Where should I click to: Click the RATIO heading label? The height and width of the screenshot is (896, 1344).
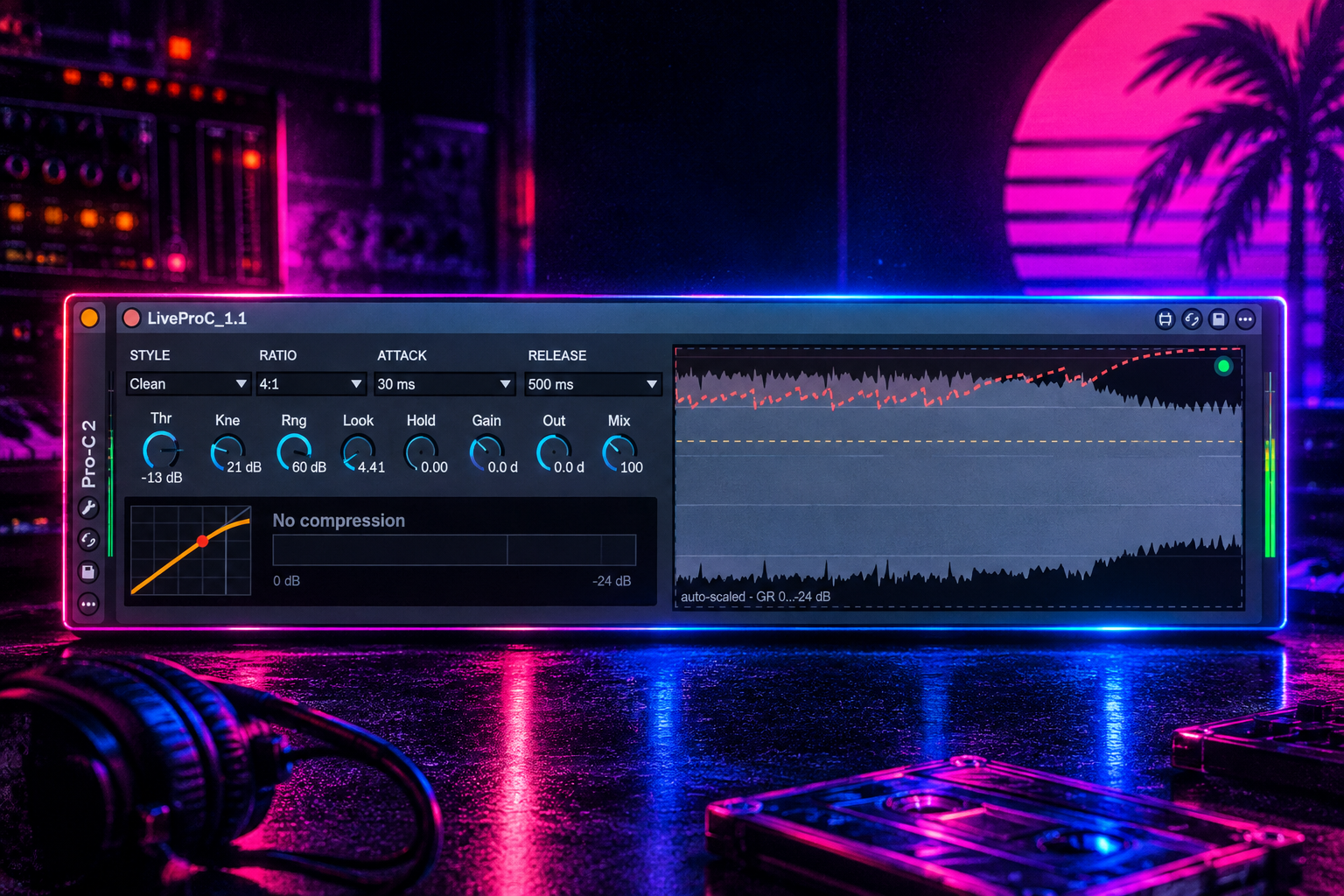277,355
